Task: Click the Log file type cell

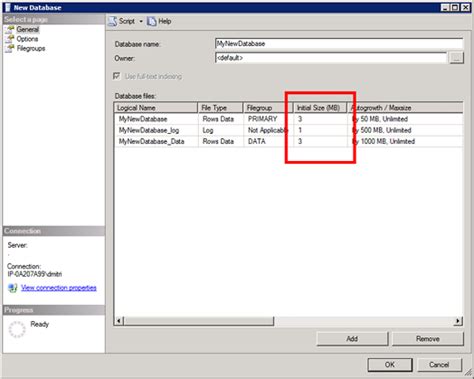Action: coord(220,130)
